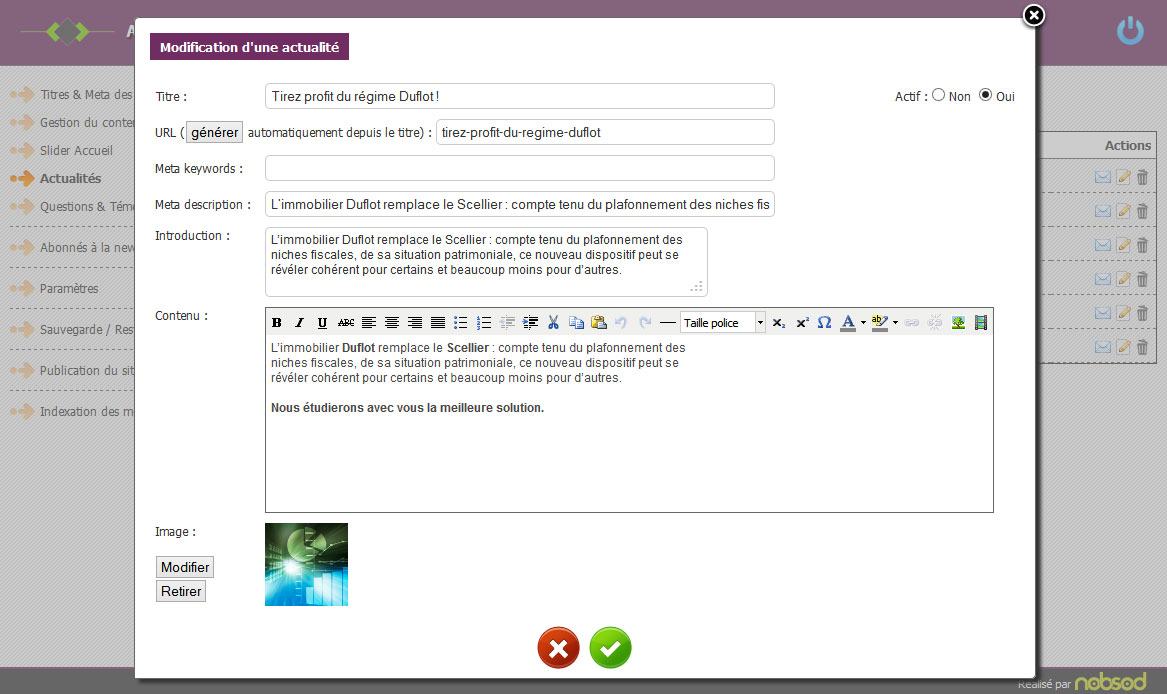
Task: Click the news image thumbnail
Action: point(306,564)
